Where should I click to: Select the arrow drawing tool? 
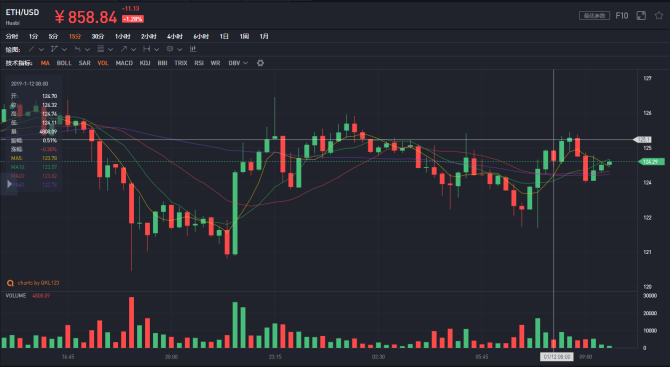(123, 49)
